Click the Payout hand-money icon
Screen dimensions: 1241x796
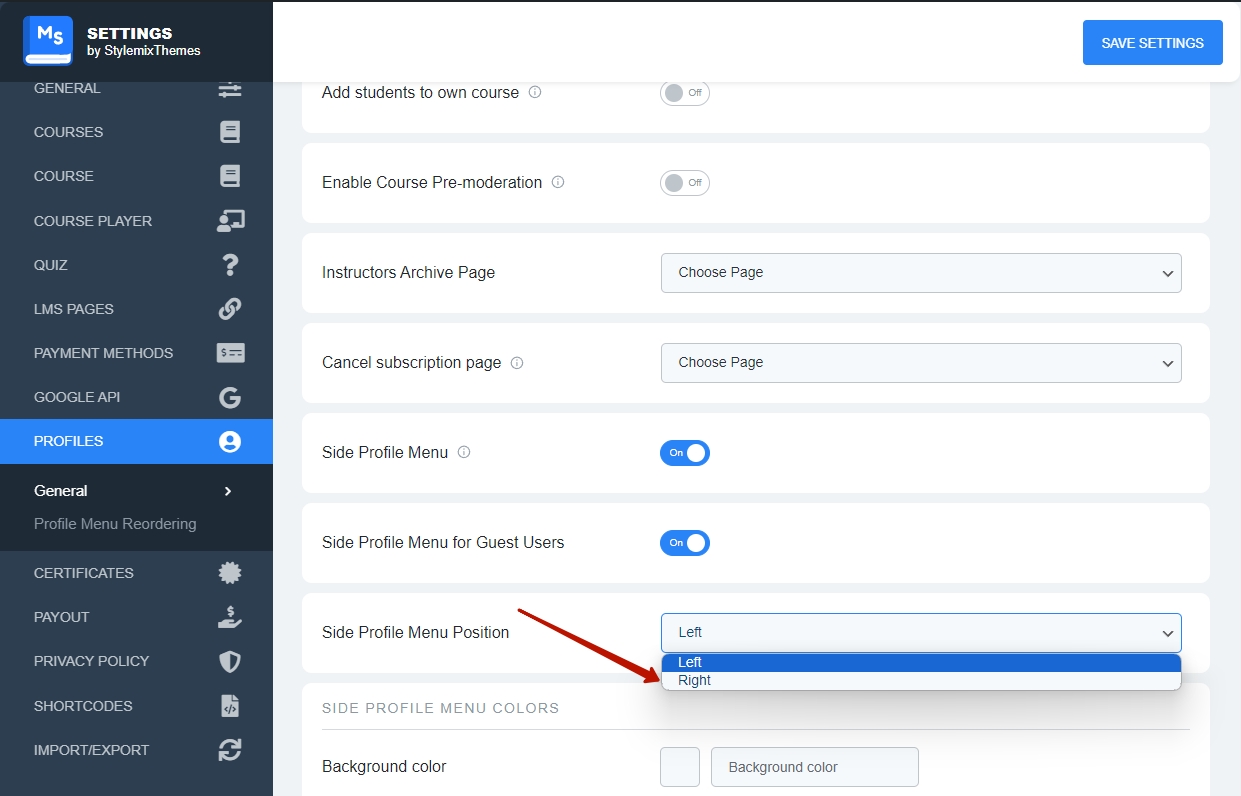point(230,617)
